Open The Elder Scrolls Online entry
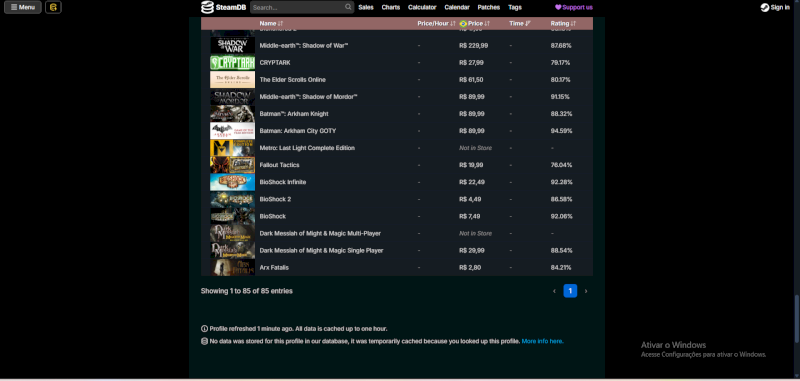This screenshot has height=381, width=800. [292, 80]
